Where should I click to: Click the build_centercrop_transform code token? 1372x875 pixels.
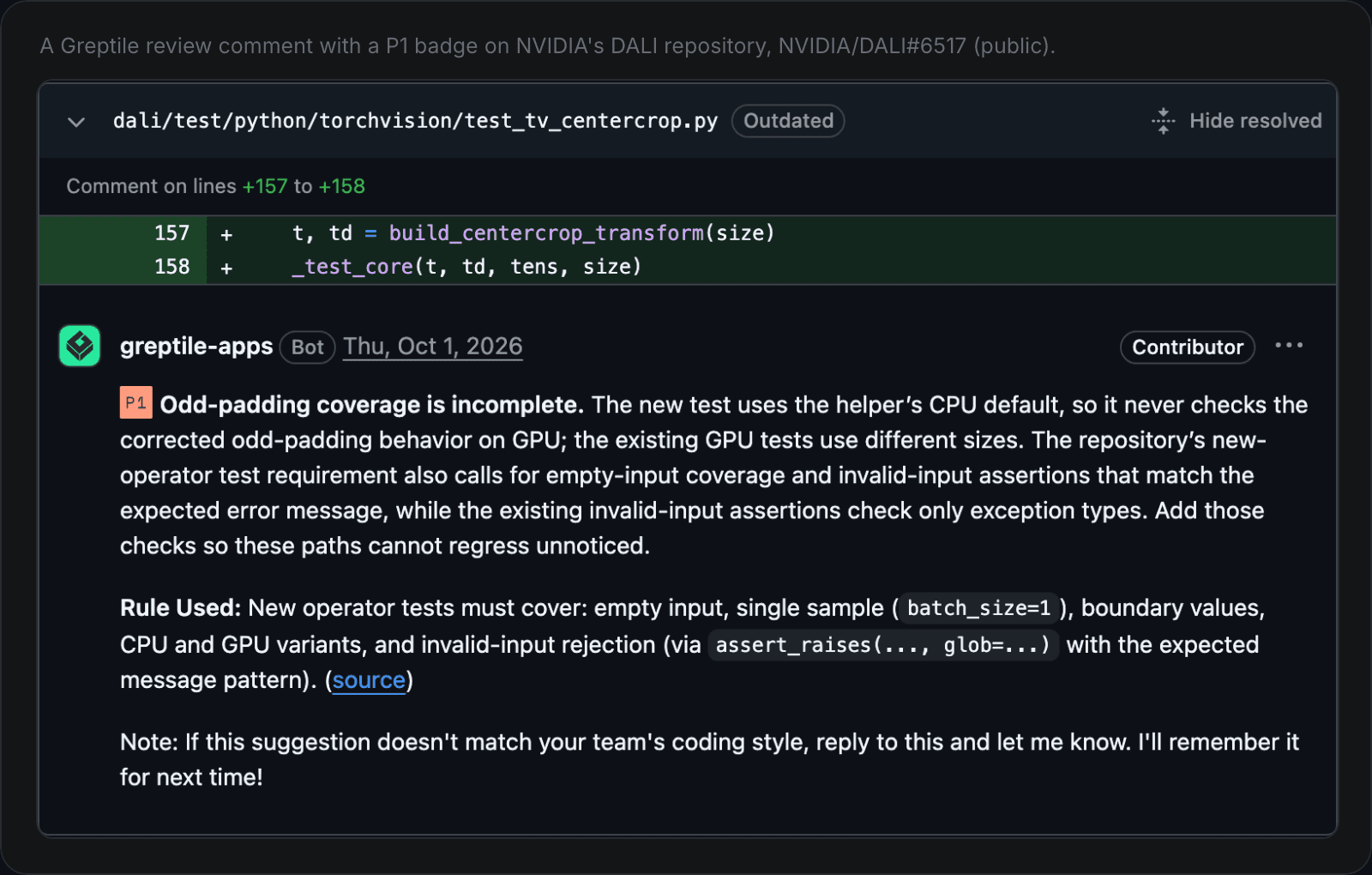click(x=546, y=233)
